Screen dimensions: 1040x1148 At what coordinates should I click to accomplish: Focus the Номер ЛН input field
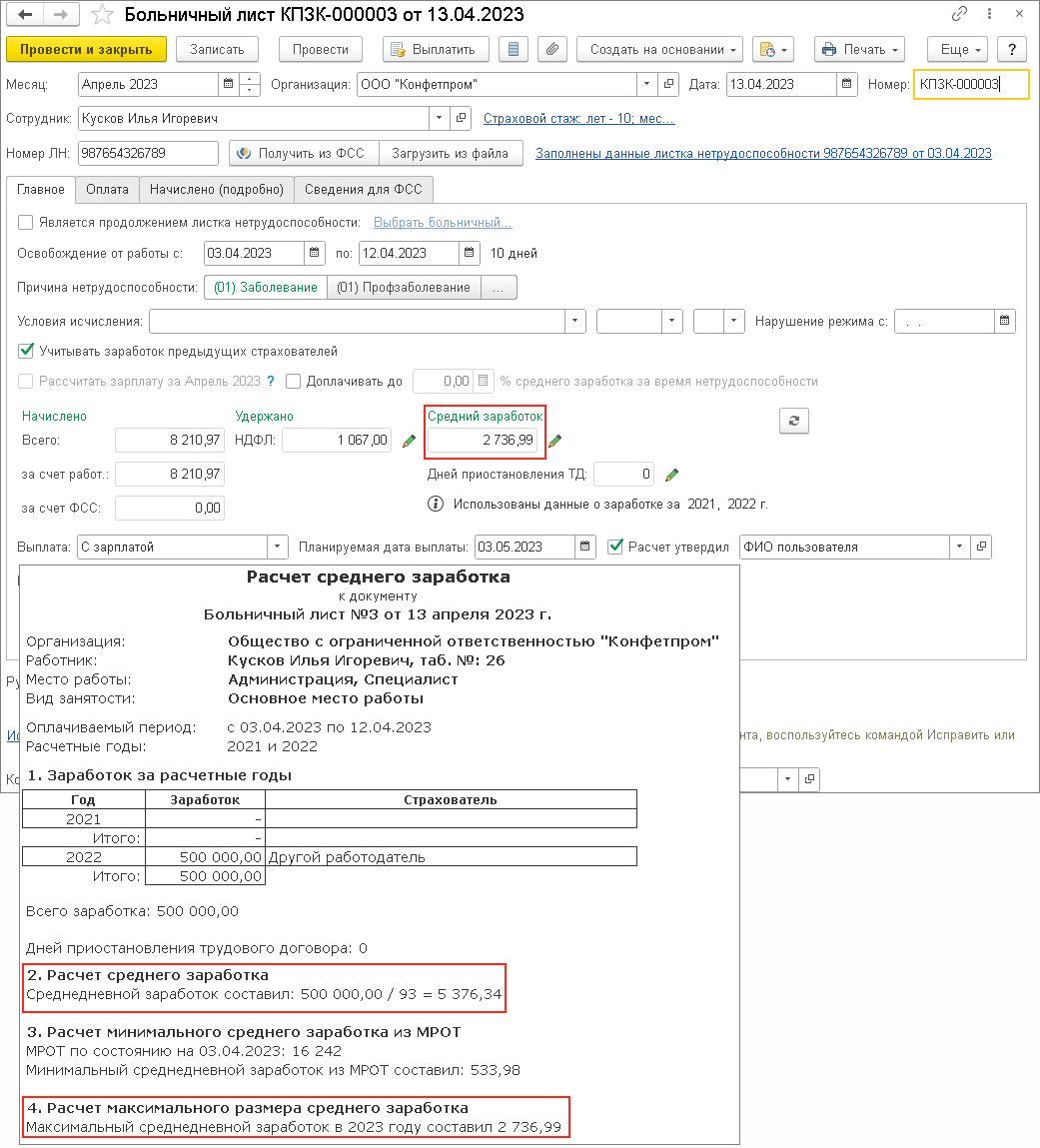point(148,153)
